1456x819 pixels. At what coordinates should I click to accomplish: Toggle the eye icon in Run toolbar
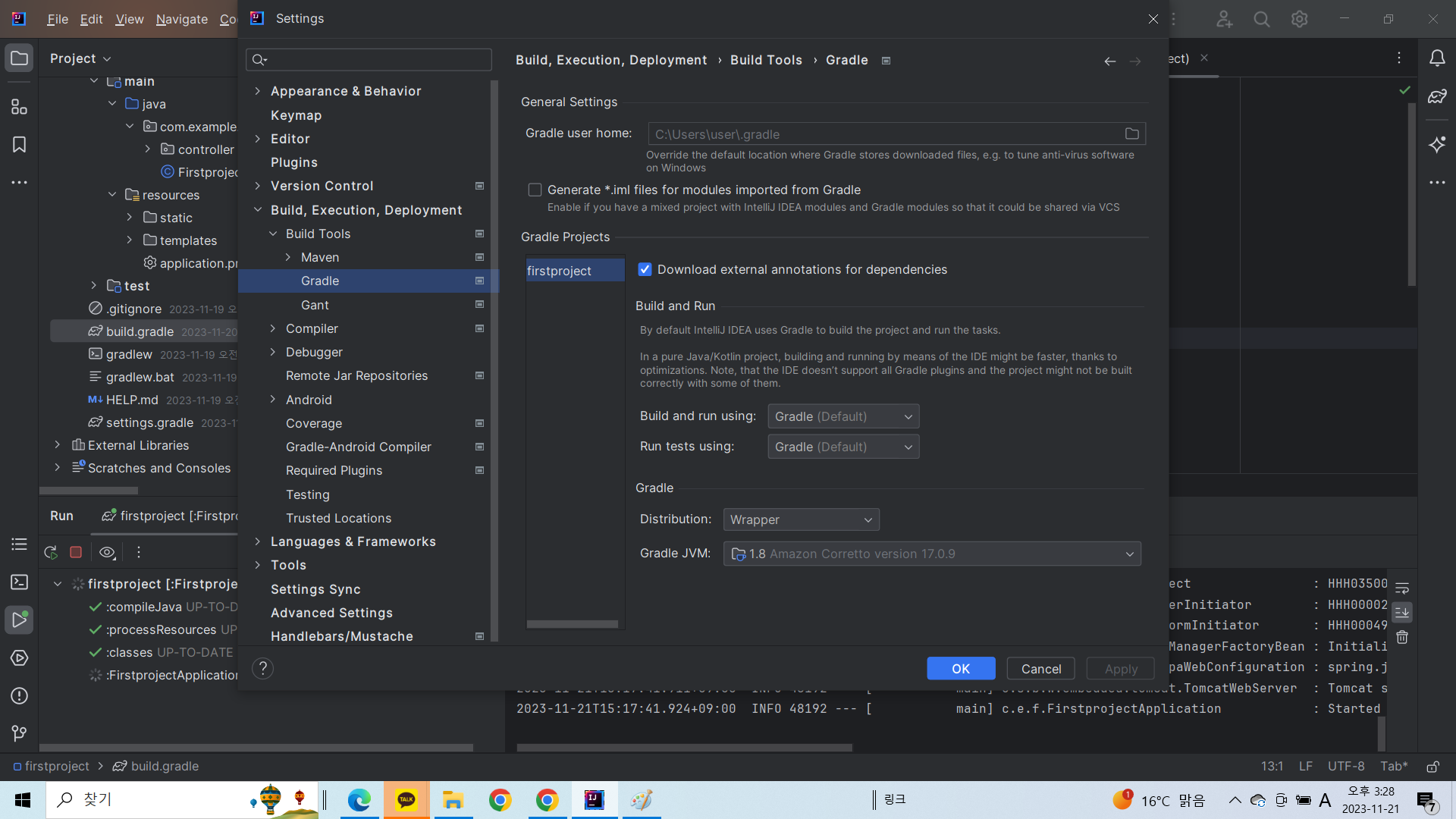107,552
